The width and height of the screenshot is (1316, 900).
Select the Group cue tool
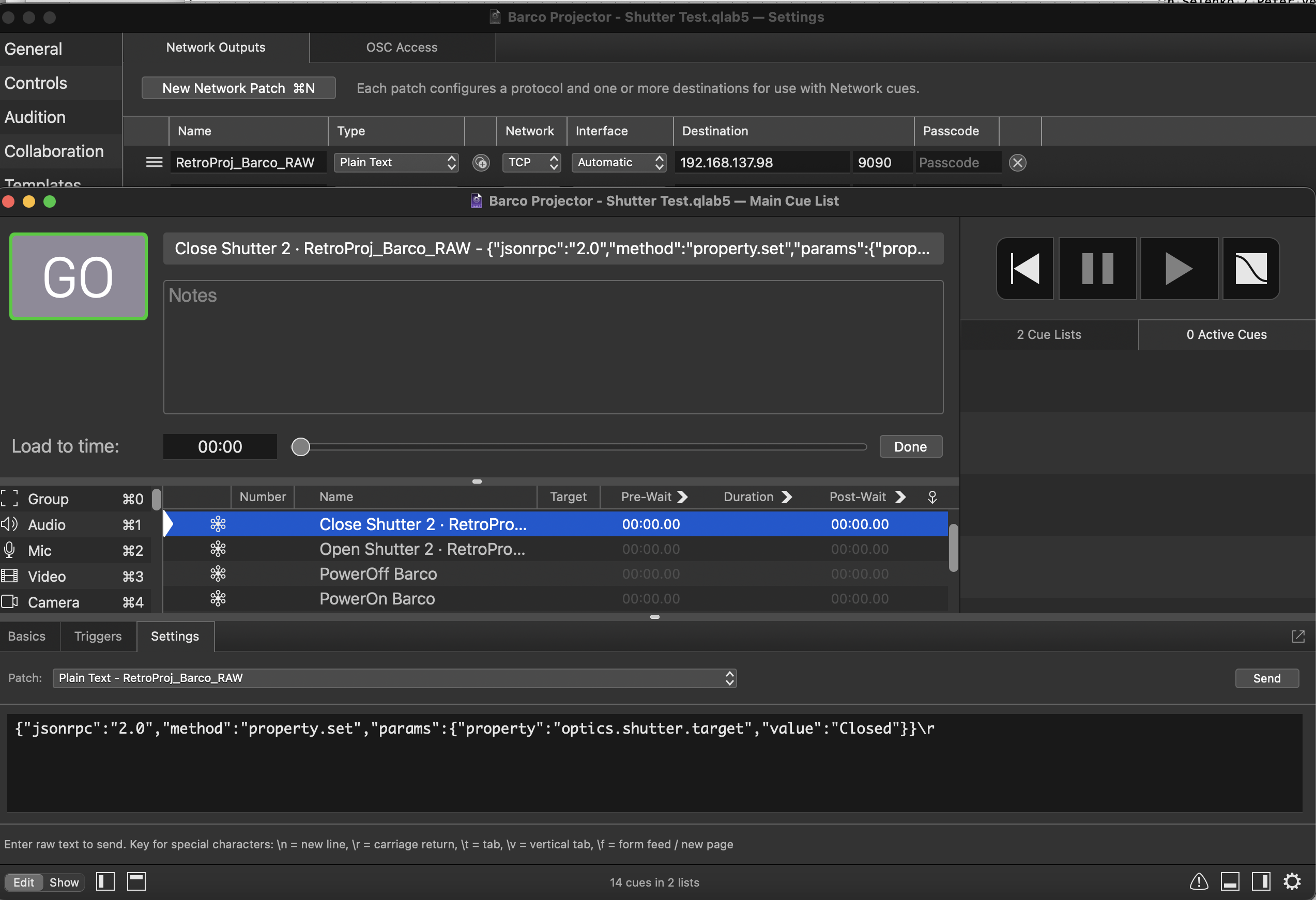[75, 499]
